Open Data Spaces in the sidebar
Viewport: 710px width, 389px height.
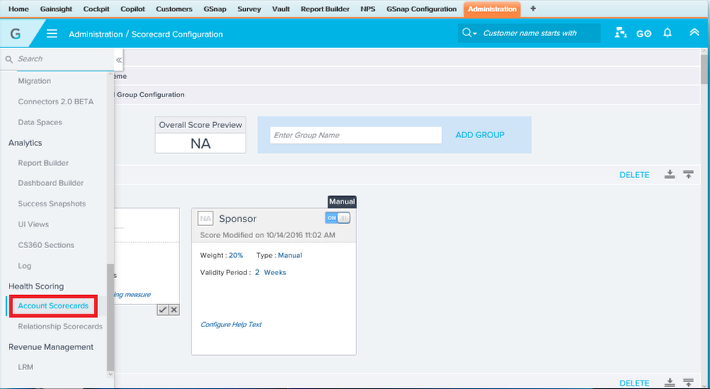click(40, 122)
